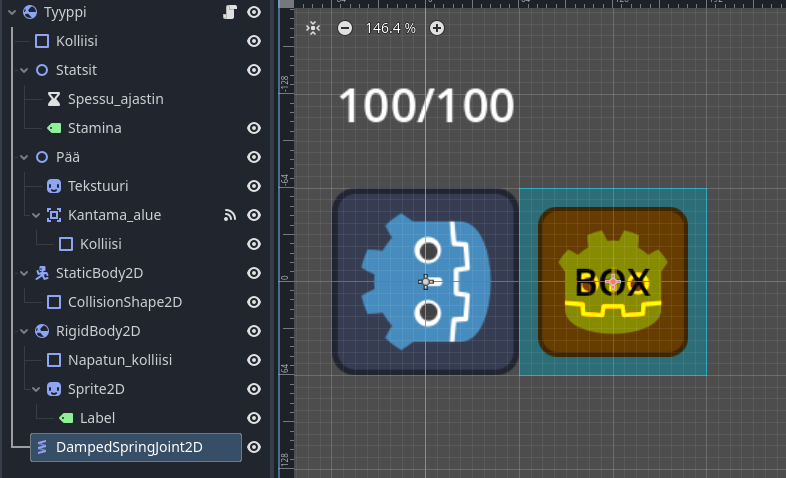
Task: Click the signal icon on Kantama_alue
Action: (230, 215)
